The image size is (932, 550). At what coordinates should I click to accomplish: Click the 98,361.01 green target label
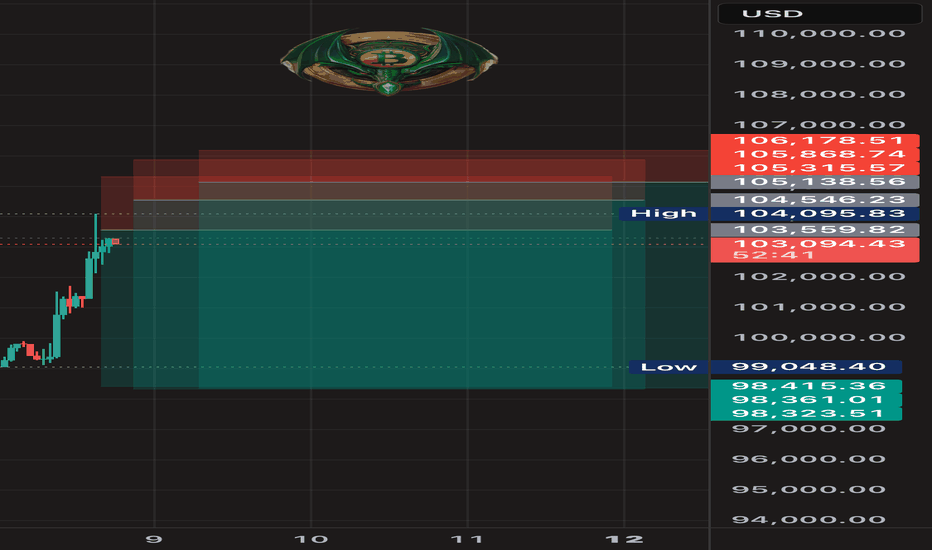[x=807, y=400]
